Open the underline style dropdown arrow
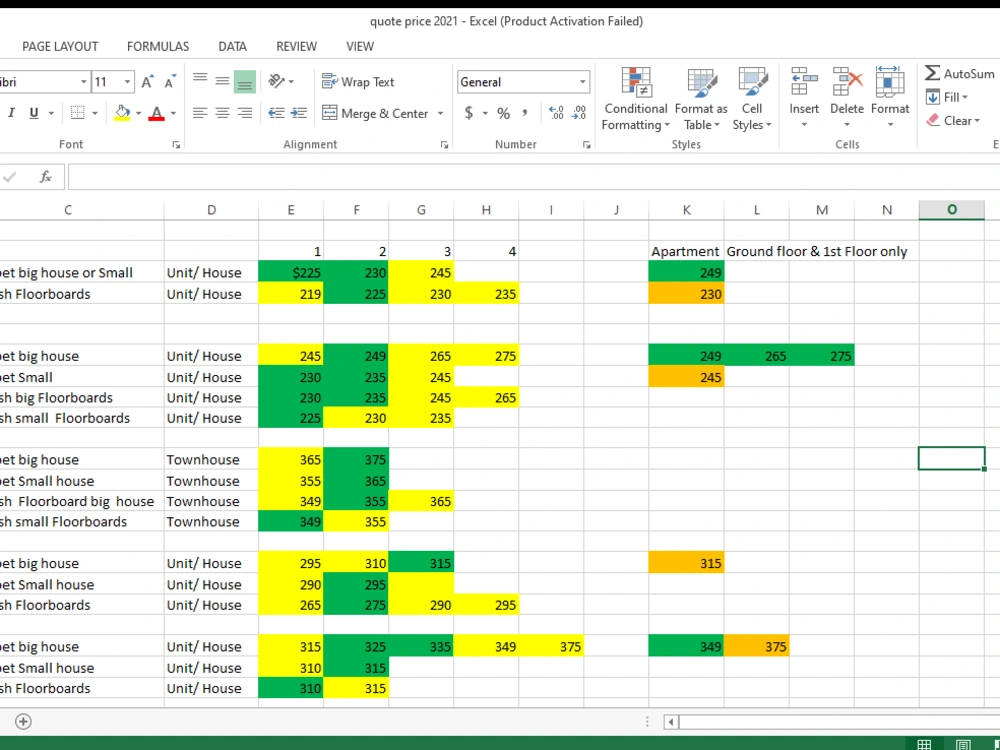 pos(51,114)
